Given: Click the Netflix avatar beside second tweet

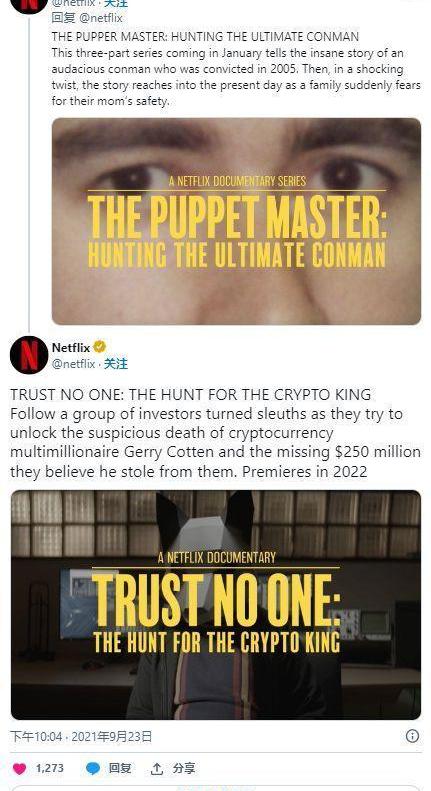Looking at the screenshot, I should click(x=29, y=355).
